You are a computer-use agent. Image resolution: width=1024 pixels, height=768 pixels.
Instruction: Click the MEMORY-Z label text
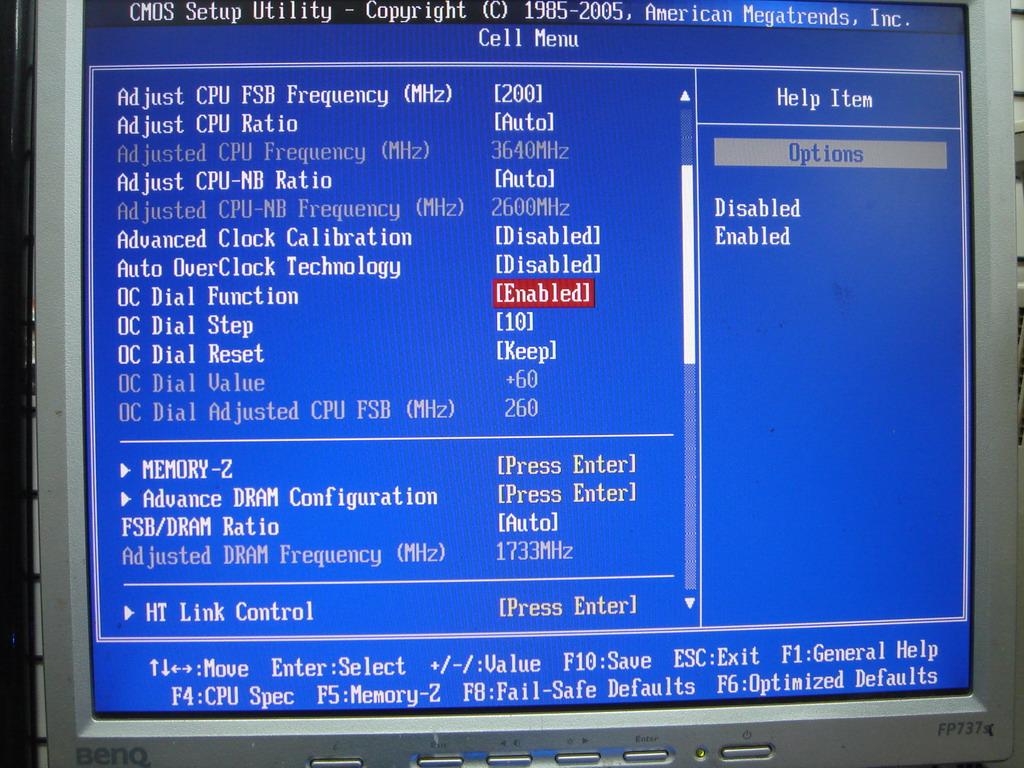[187, 470]
